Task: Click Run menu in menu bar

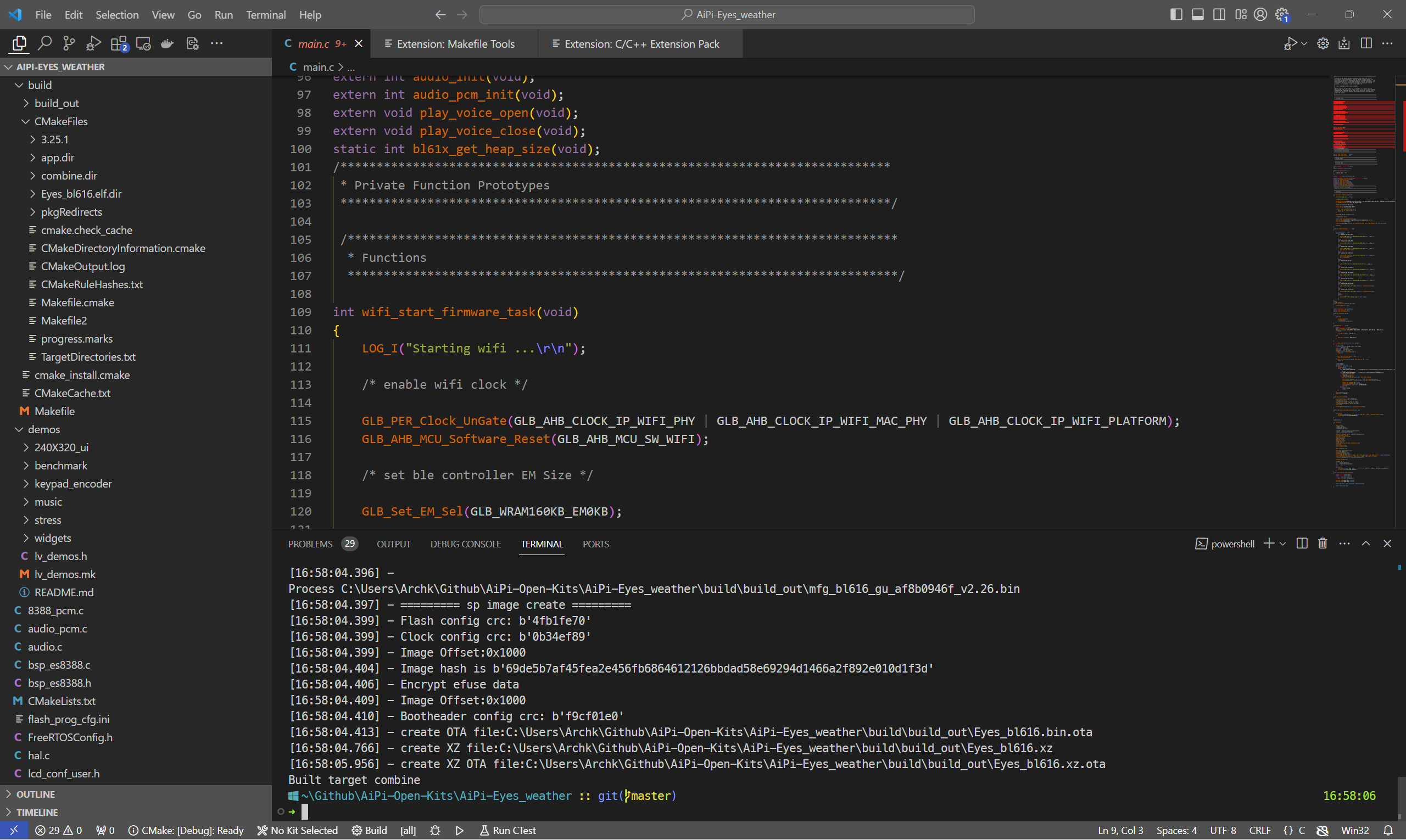Action: click(222, 14)
